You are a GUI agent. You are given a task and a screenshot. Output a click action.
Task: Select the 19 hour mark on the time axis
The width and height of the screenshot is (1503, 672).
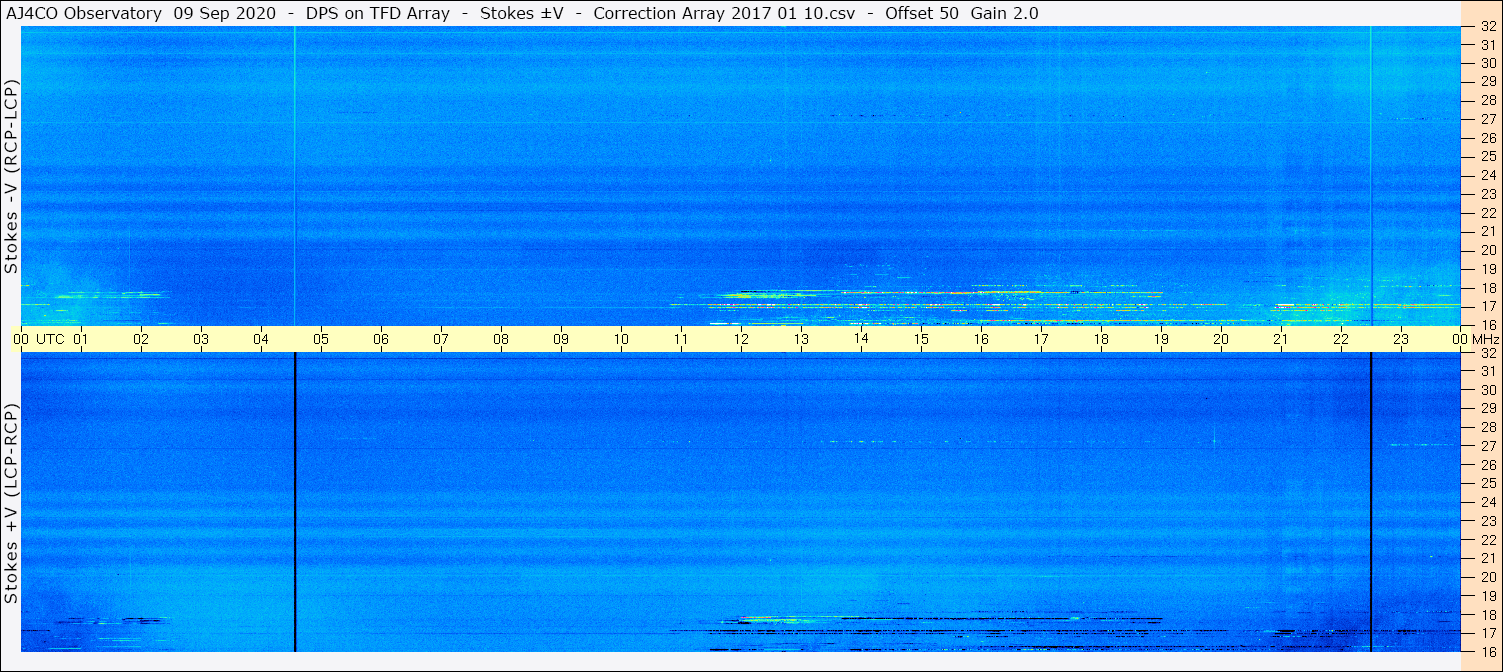coord(1161,339)
